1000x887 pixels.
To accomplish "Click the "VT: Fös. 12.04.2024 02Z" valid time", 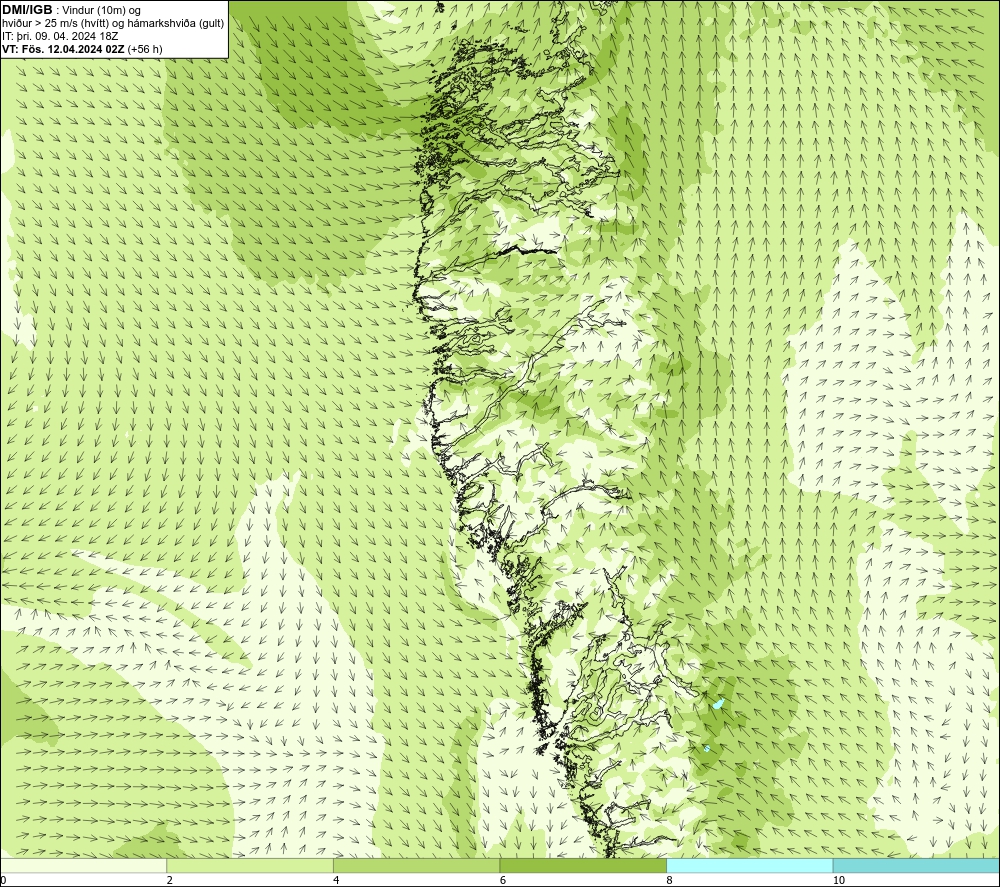I will click(x=64, y=49).
